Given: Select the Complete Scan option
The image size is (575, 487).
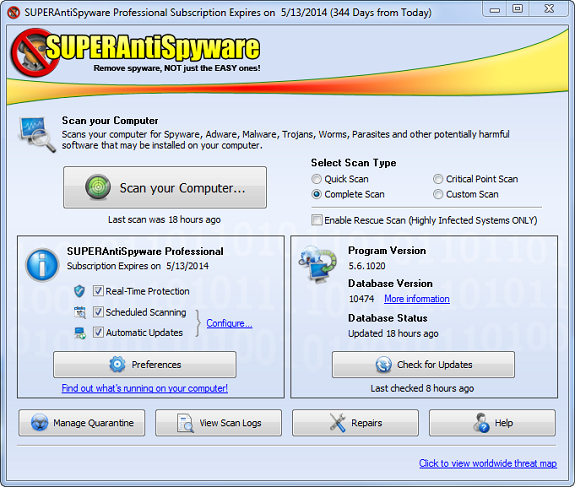Looking at the screenshot, I should pos(348,194).
